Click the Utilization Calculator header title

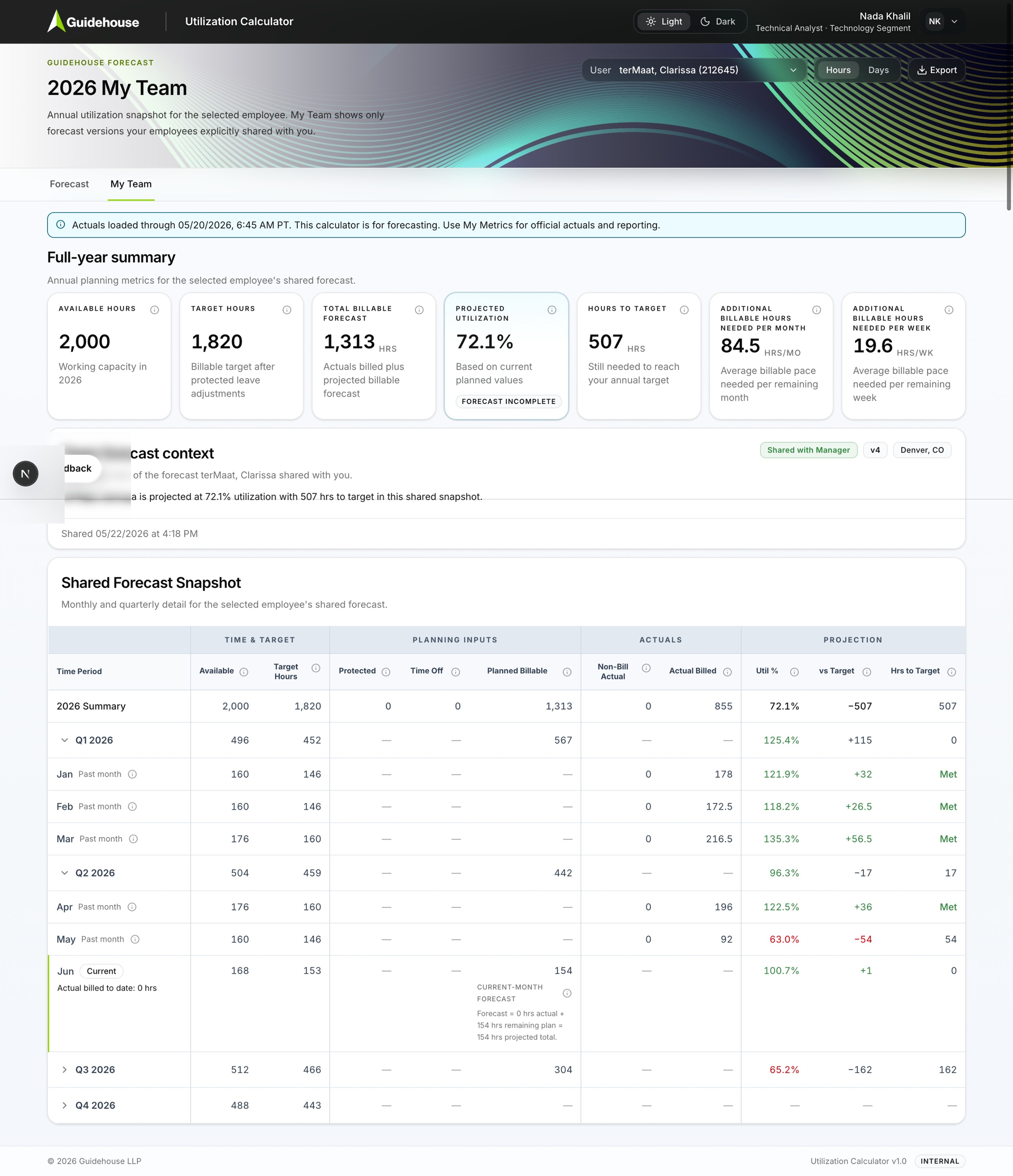(x=239, y=21)
